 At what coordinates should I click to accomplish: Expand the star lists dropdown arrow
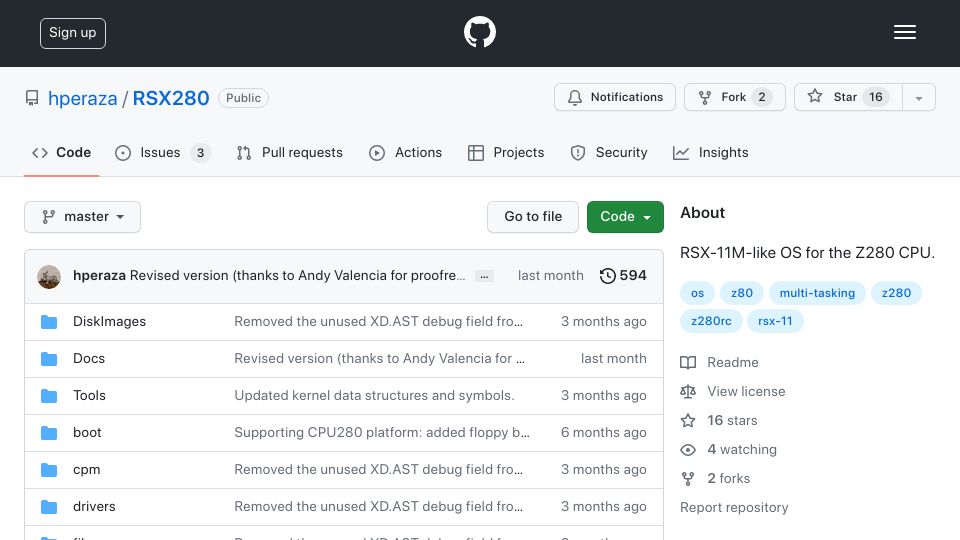[x=919, y=97]
